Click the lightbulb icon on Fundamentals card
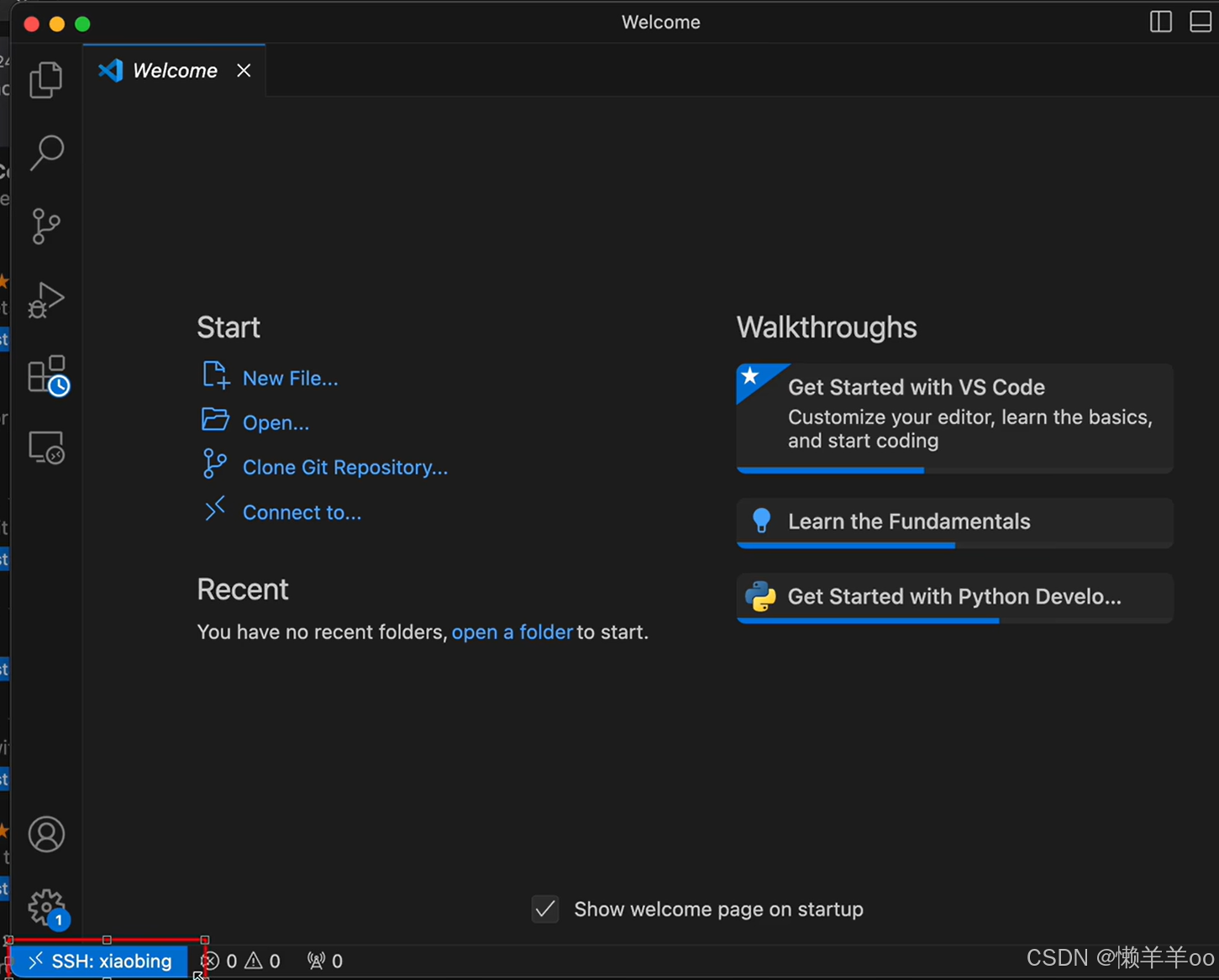The height and width of the screenshot is (980, 1219). click(x=761, y=521)
